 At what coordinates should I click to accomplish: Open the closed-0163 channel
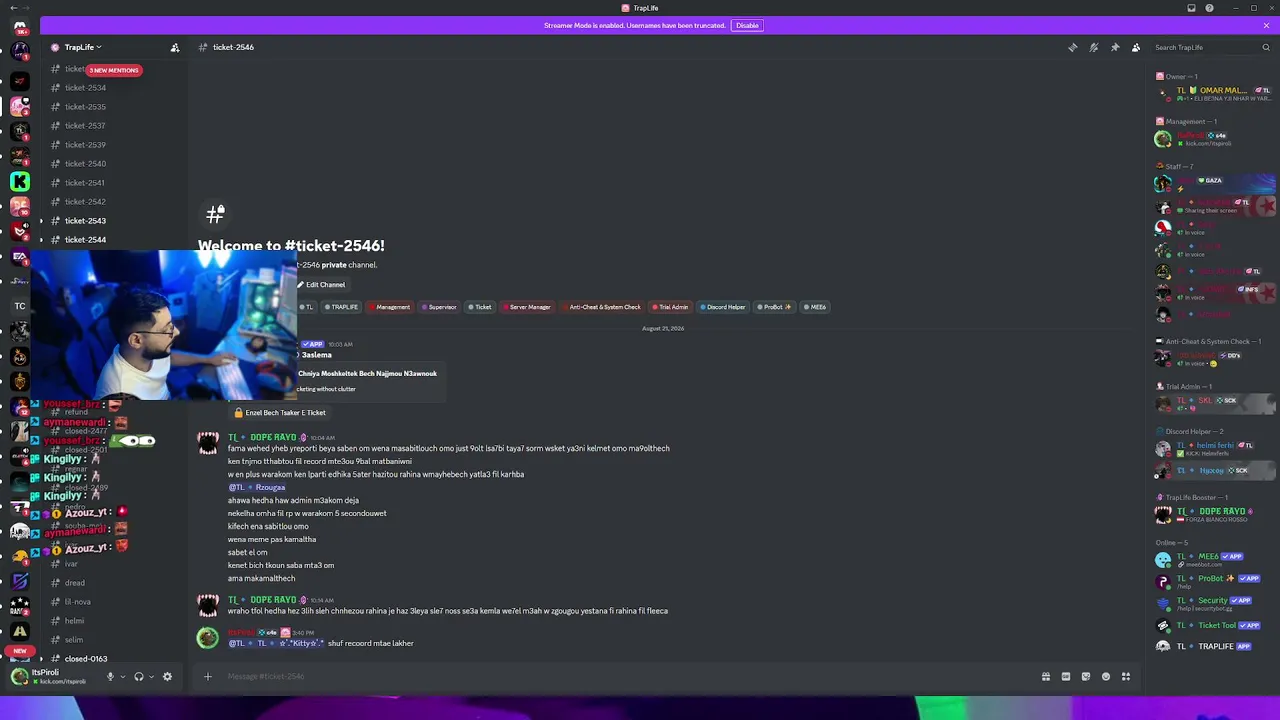(x=86, y=659)
